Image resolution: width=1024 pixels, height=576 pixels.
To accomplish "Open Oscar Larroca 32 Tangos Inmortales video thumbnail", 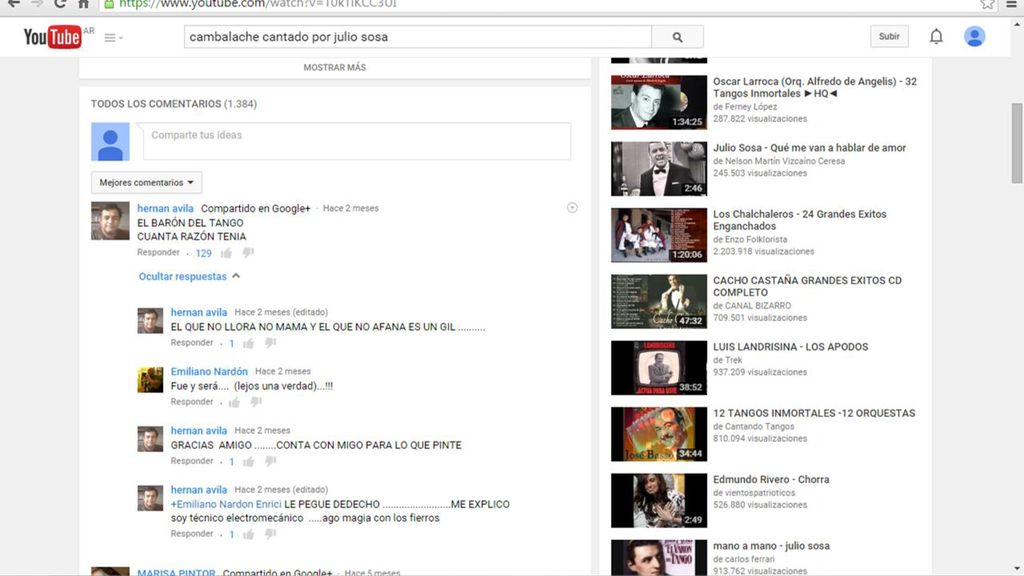I will (x=658, y=102).
